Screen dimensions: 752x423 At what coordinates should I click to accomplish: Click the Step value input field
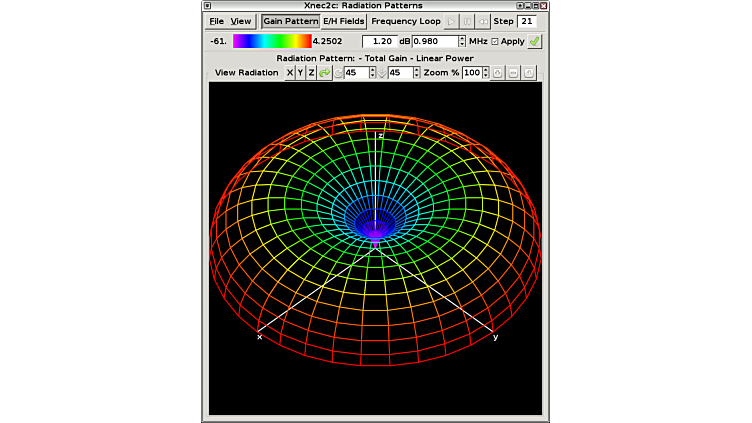click(527, 21)
